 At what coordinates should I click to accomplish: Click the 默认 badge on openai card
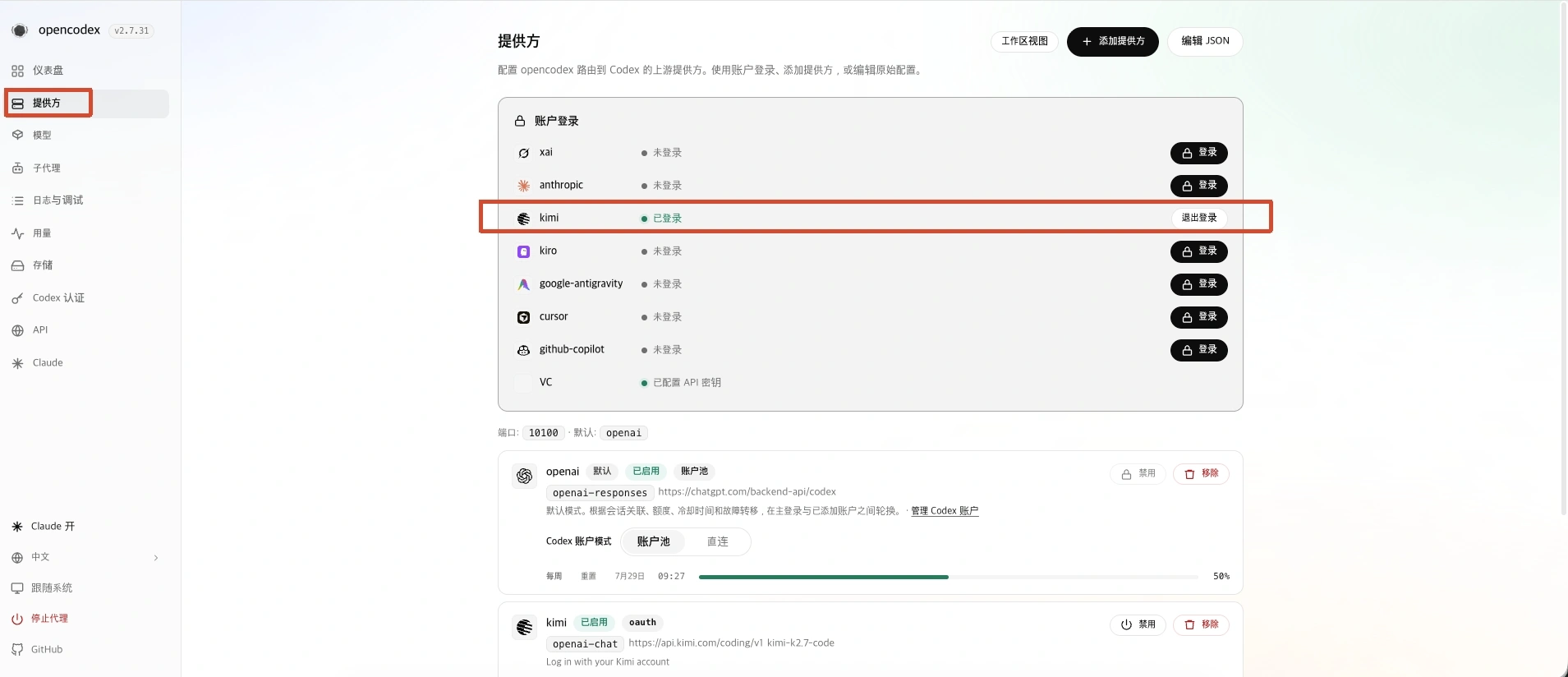[x=602, y=472]
